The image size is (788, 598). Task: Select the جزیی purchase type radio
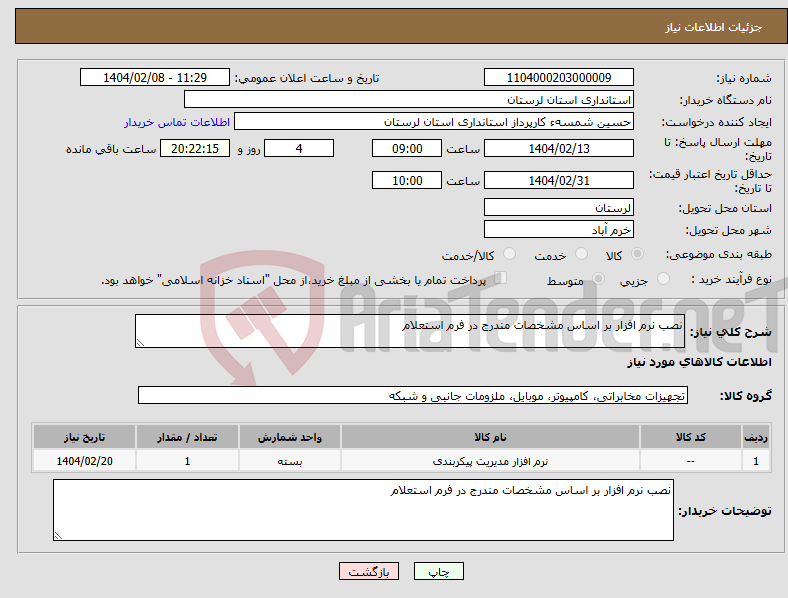[x=663, y=278]
